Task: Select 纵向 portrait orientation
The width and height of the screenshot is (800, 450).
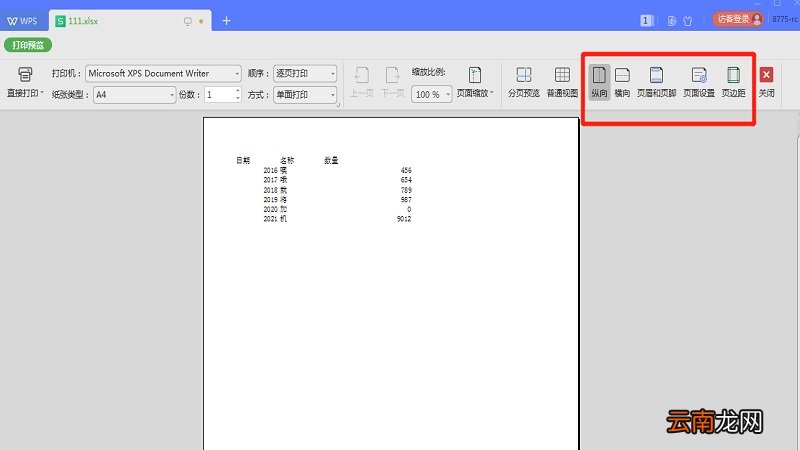Action: 599,82
